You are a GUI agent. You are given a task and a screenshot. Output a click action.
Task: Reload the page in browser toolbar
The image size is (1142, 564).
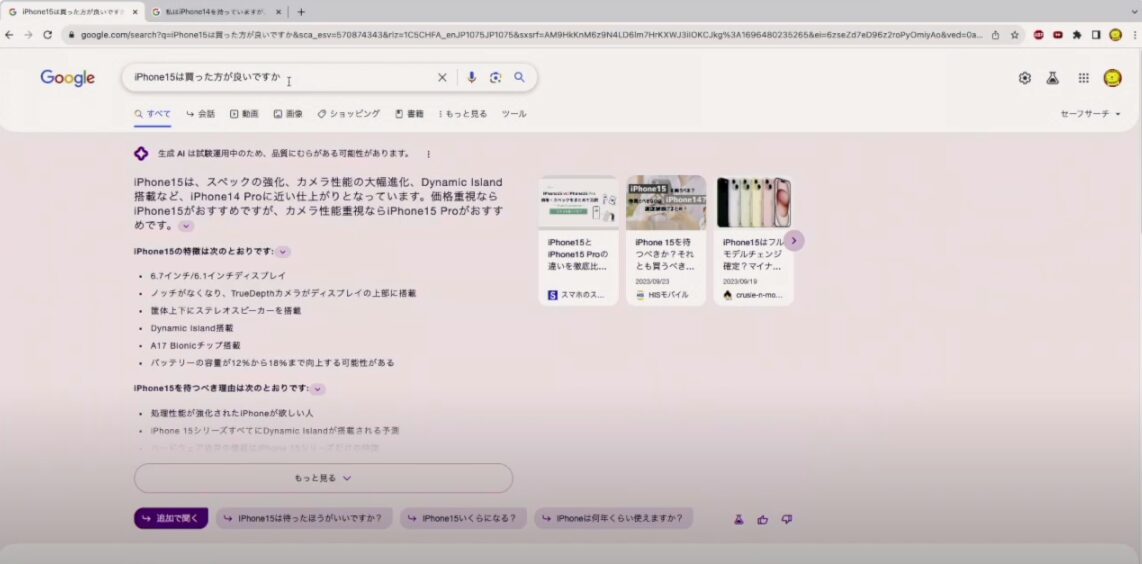47,34
